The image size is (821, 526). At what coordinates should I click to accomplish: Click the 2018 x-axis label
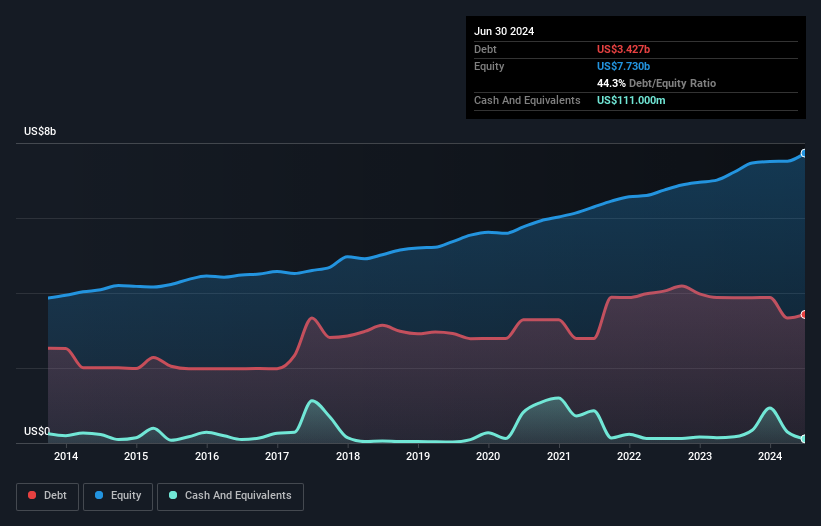click(348, 456)
